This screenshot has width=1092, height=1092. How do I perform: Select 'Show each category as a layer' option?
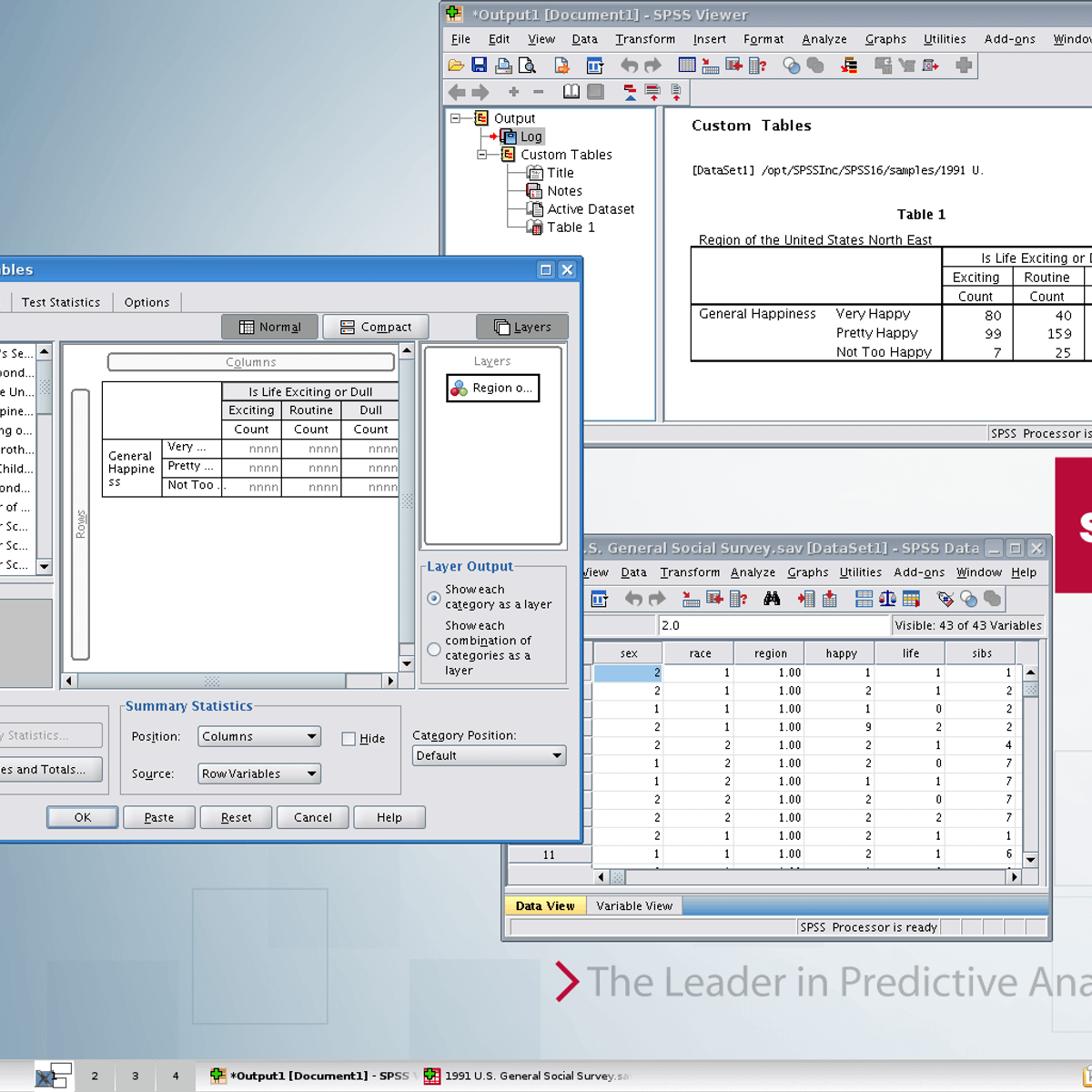(x=434, y=598)
